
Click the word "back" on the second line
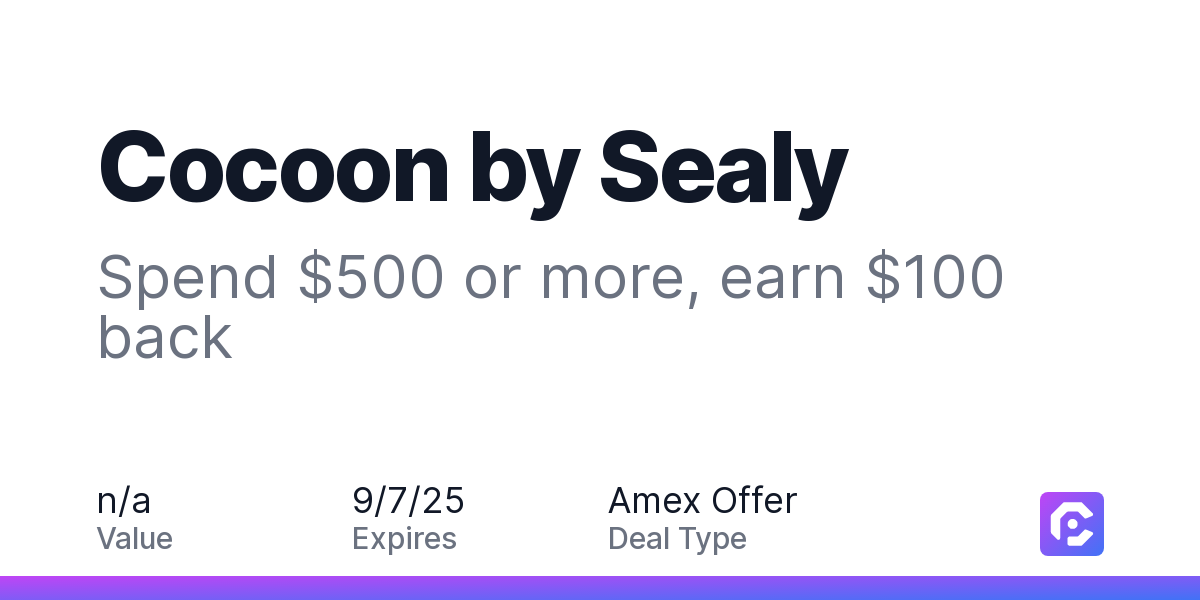click(x=165, y=336)
